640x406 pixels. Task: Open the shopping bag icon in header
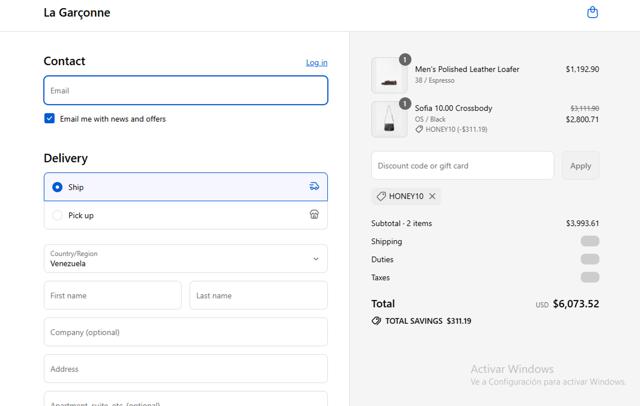pyautogui.click(x=592, y=12)
